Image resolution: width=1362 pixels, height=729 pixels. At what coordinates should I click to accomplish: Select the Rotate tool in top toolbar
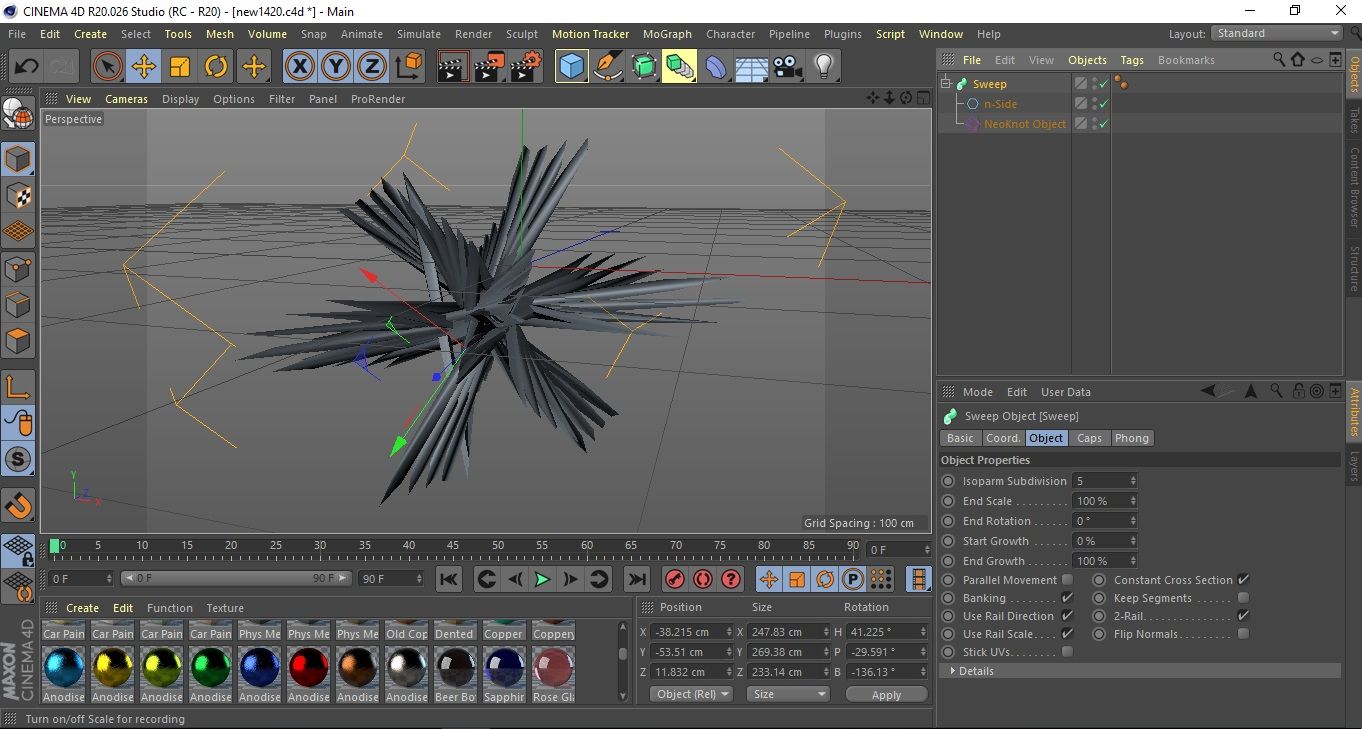pyautogui.click(x=216, y=67)
